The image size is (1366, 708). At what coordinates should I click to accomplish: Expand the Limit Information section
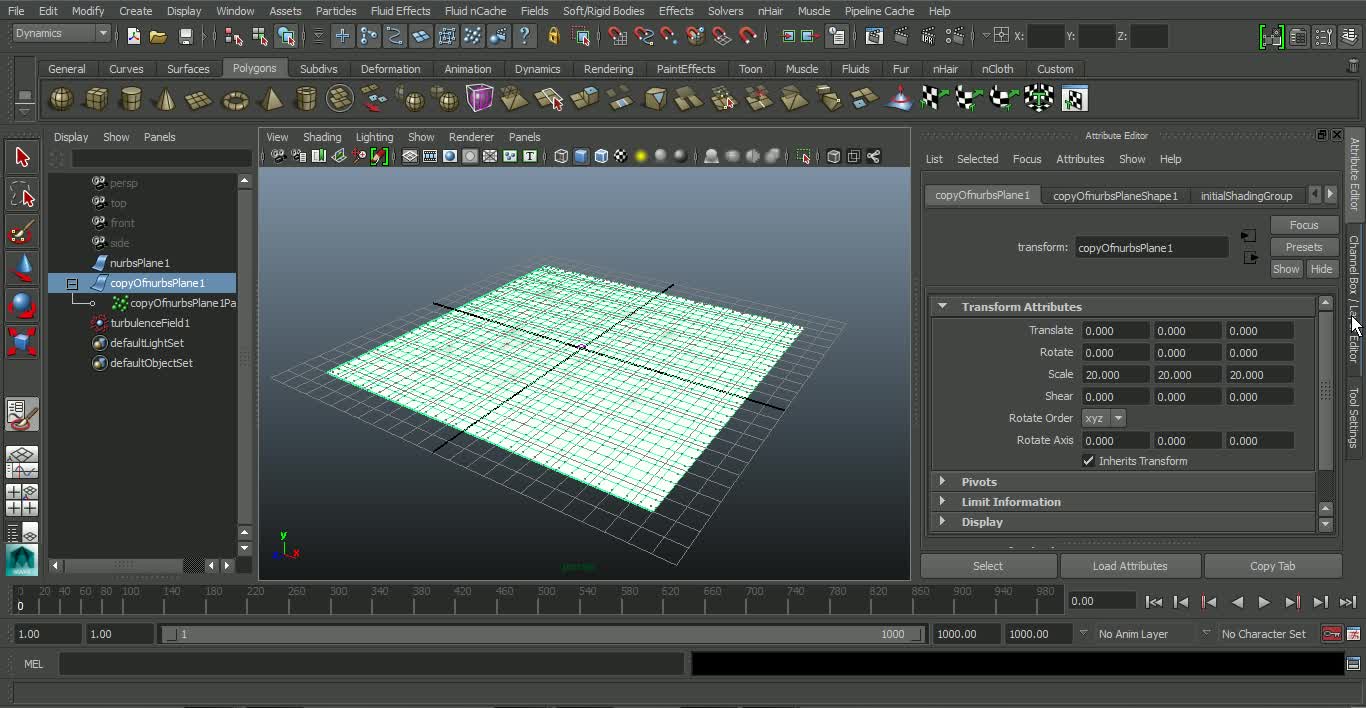pyautogui.click(x=942, y=501)
